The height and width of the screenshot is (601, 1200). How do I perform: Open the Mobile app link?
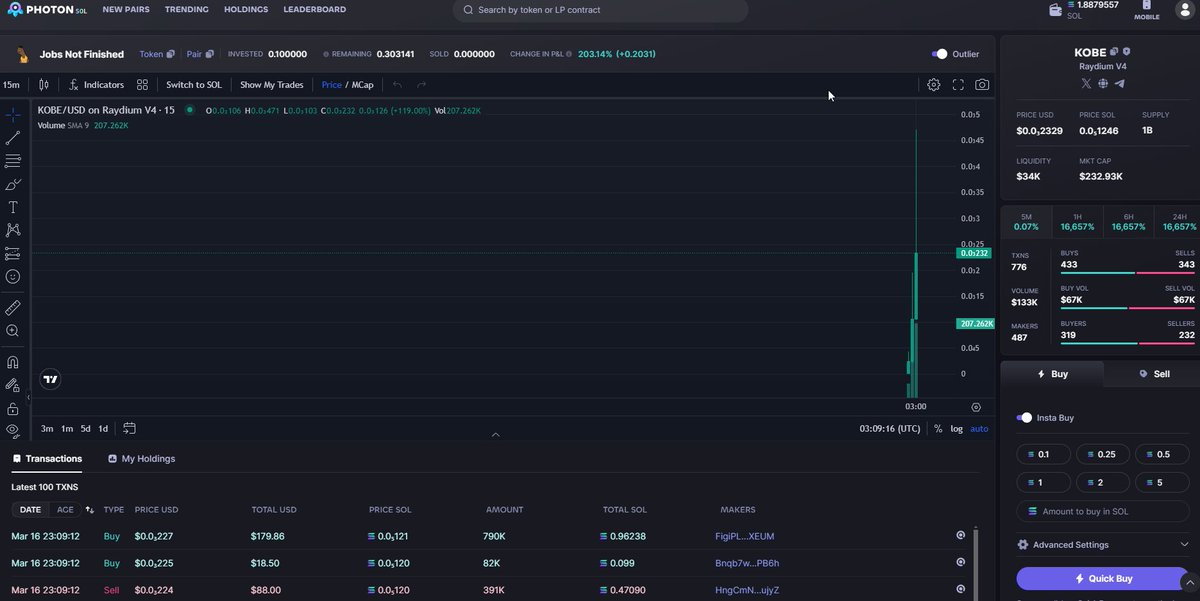pyautogui.click(x=1147, y=11)
